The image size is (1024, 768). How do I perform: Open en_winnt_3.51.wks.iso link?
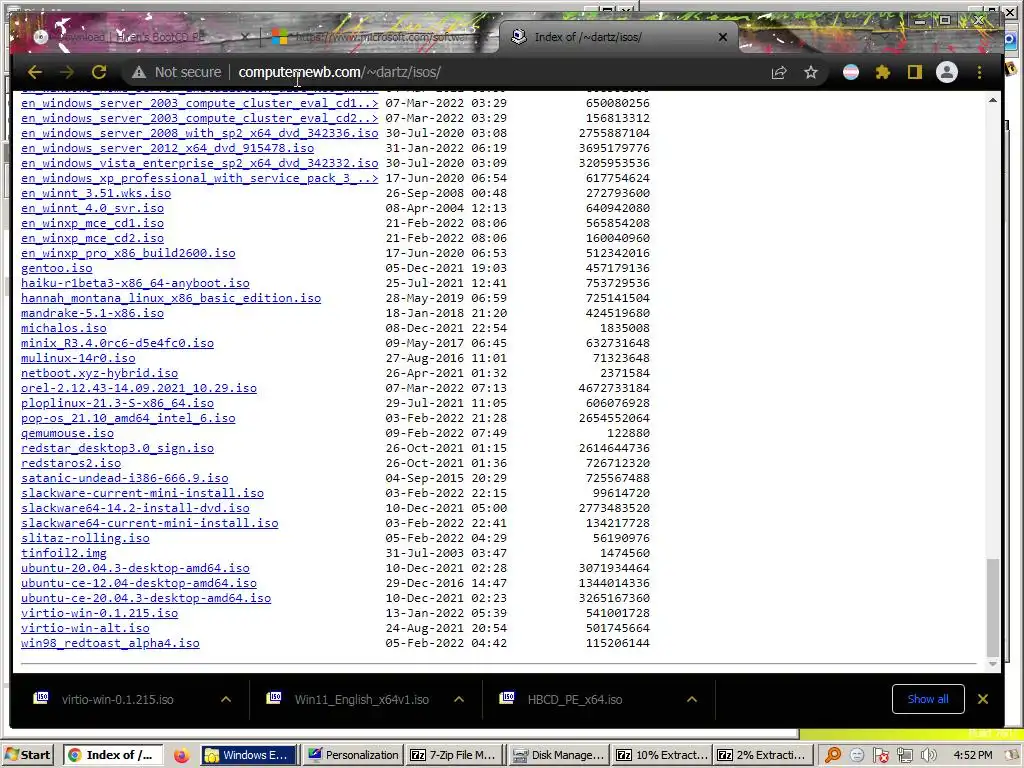(96, 193)
